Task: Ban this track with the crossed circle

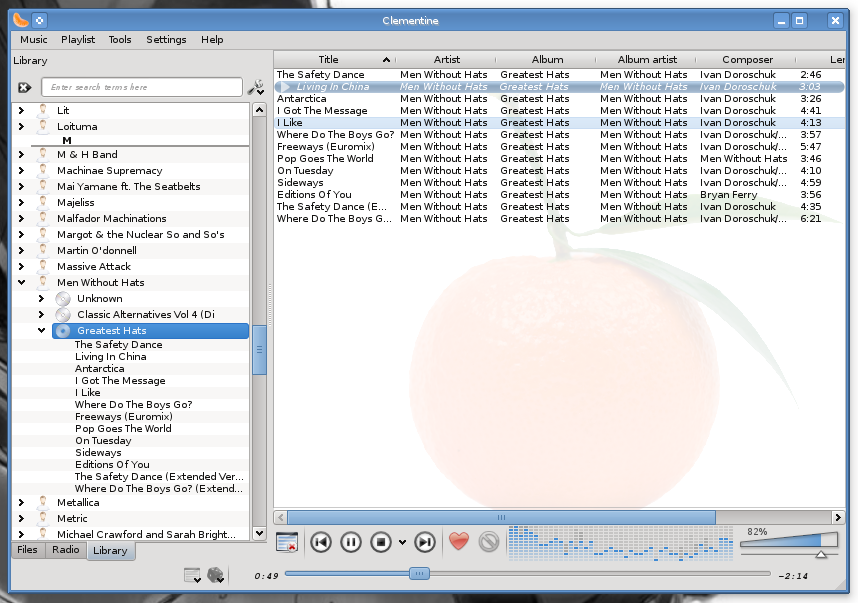Action: [x=489, y=542]
